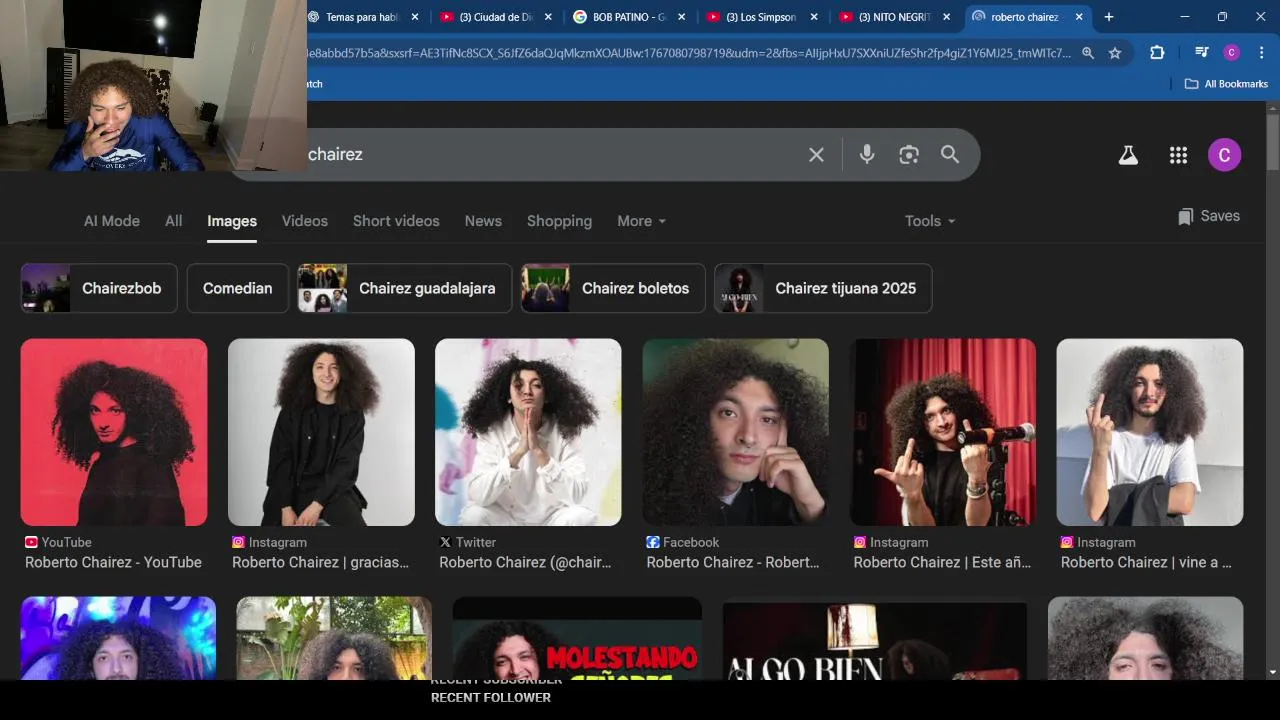Select the News search tab
Screen dimensions: 1280x720
[x=483, y=221]
